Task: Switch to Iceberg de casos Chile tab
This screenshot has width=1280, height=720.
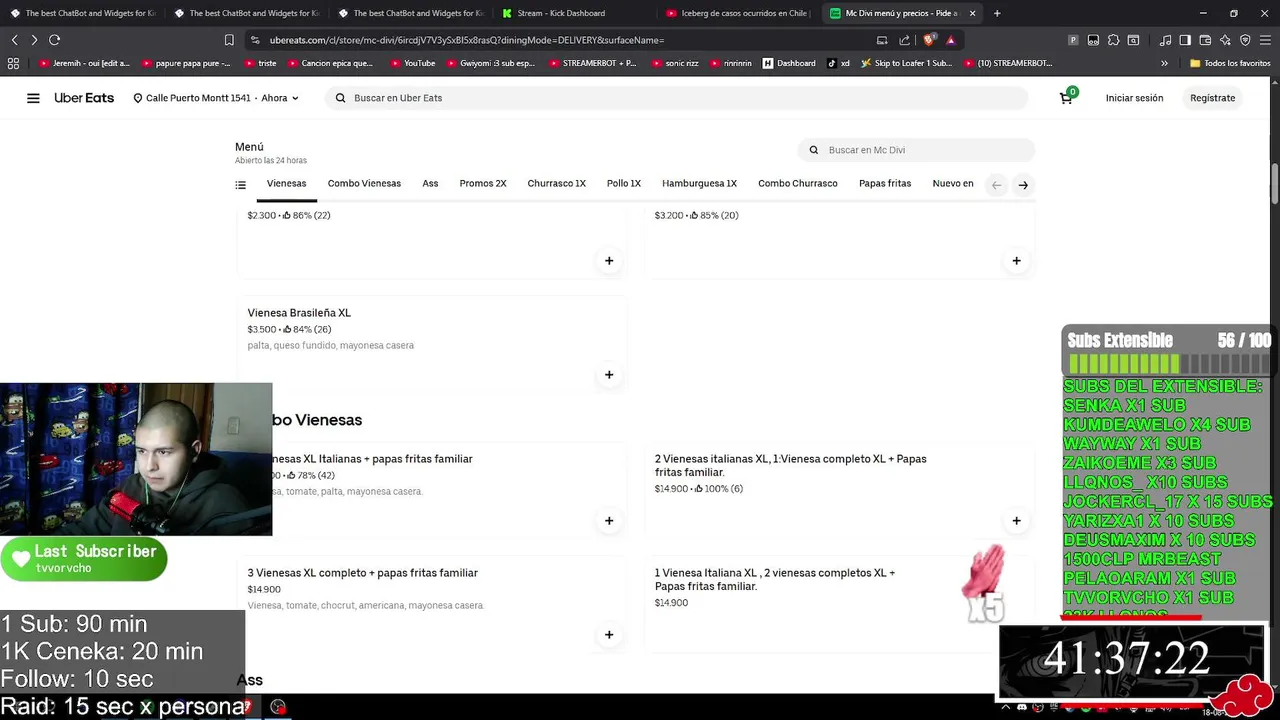Action: (x=737, y=13)
